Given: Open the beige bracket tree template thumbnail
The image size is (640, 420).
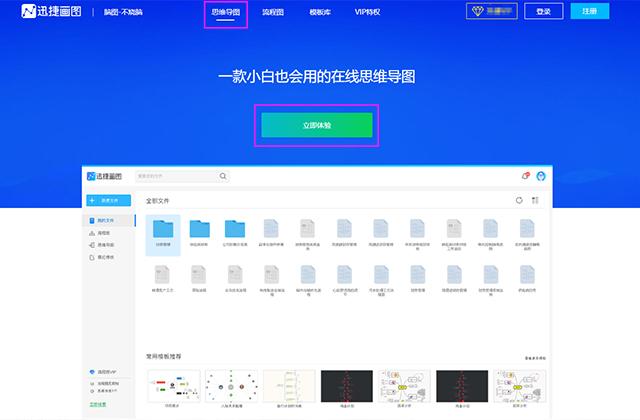Looking at the screenshot, I should pyautogui.click(x=289, y=386).
